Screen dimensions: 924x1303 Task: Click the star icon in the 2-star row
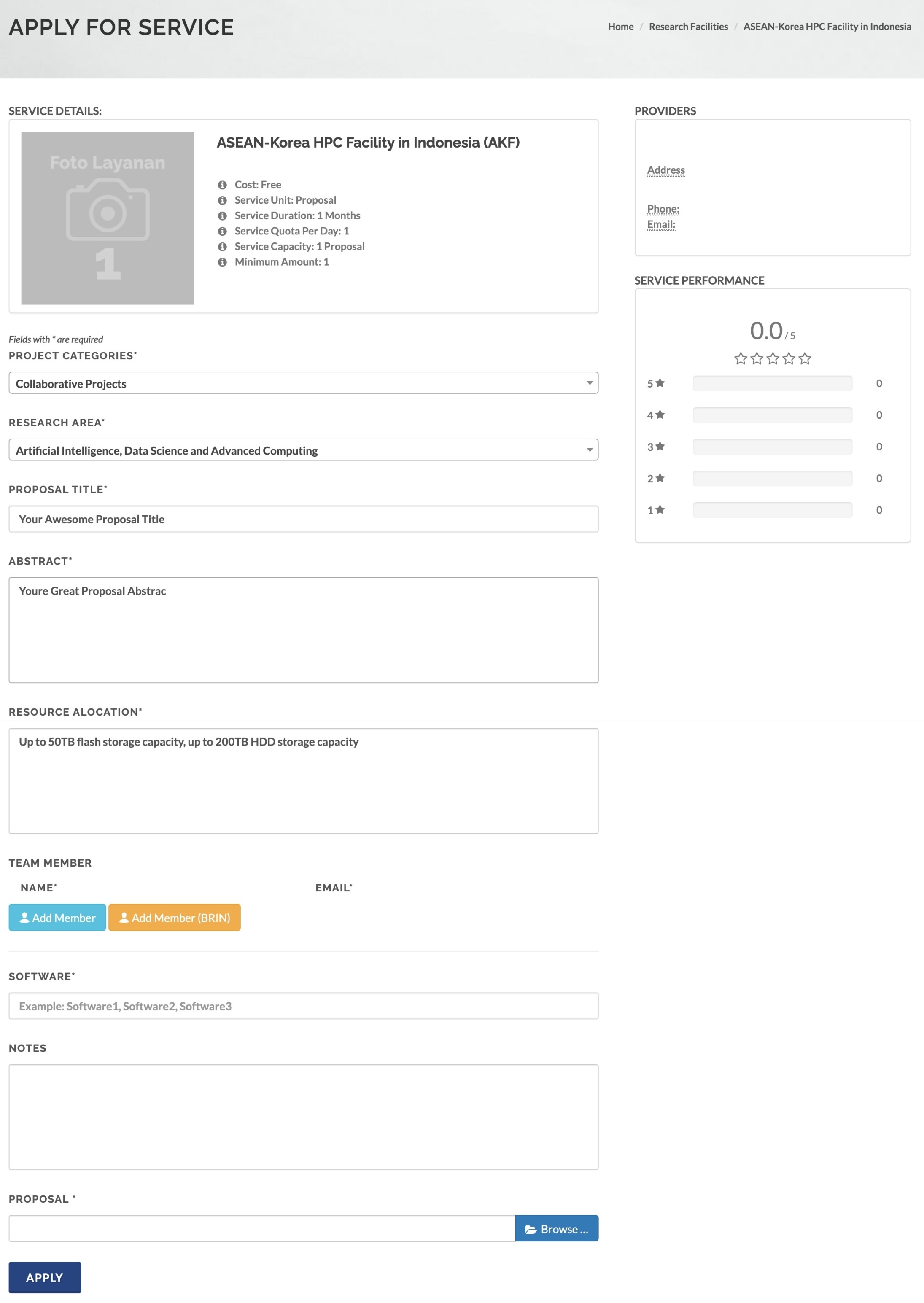pyautogui.click(x=660, y=478)
